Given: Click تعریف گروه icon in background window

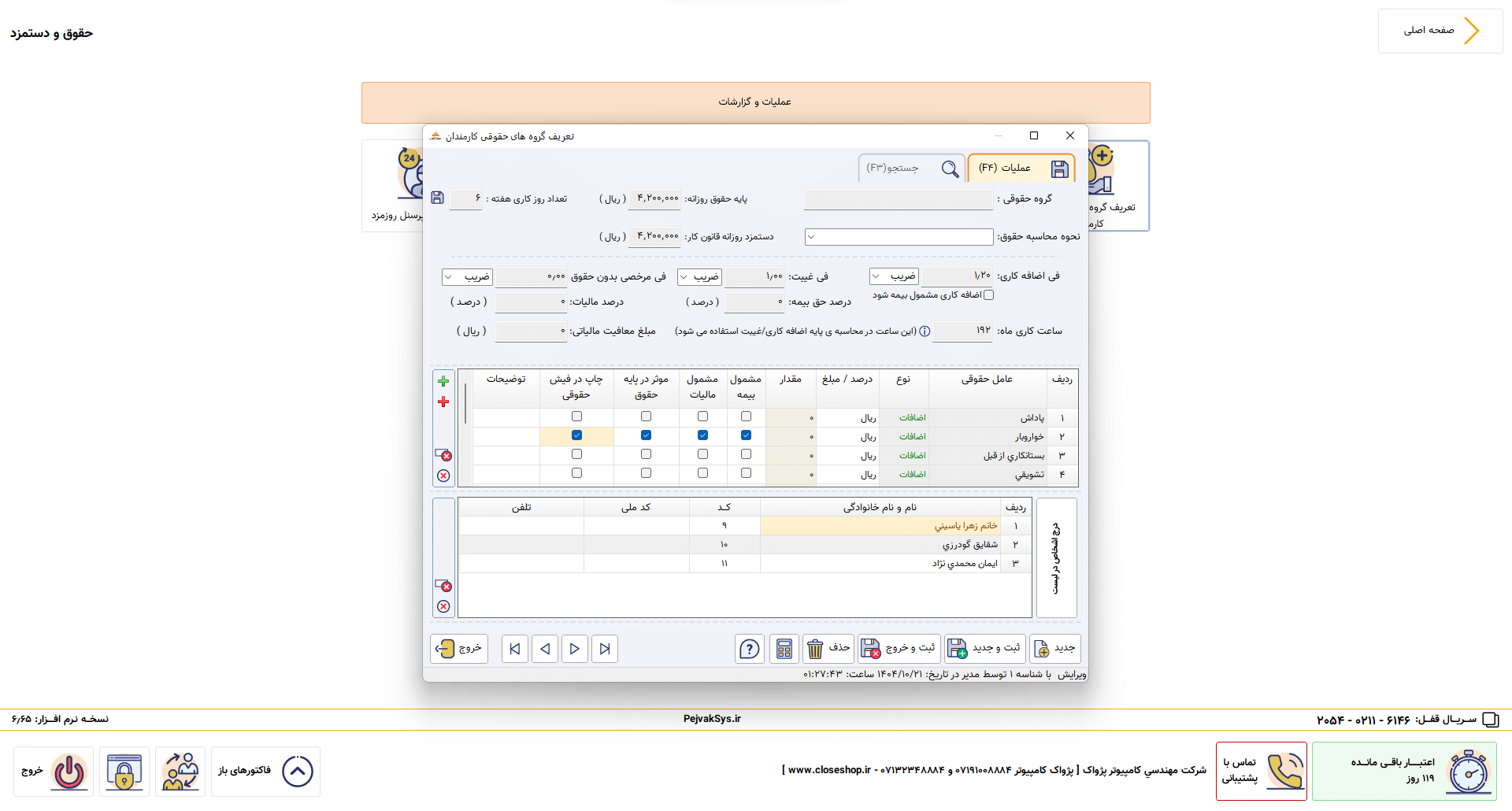Looking at the screenshot, I should [x=1118, y=187].
